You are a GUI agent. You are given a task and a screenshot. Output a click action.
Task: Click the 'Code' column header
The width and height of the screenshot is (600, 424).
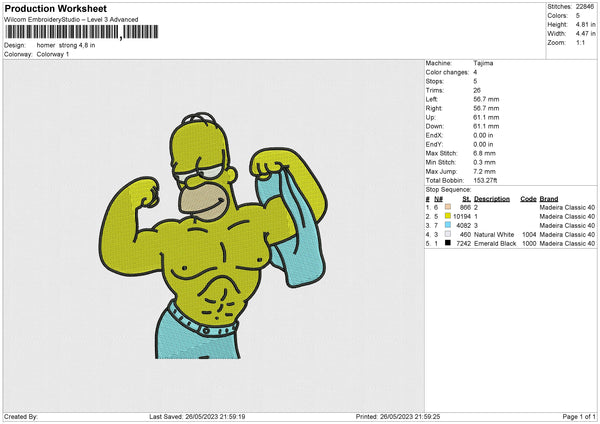tap(528, 199)
